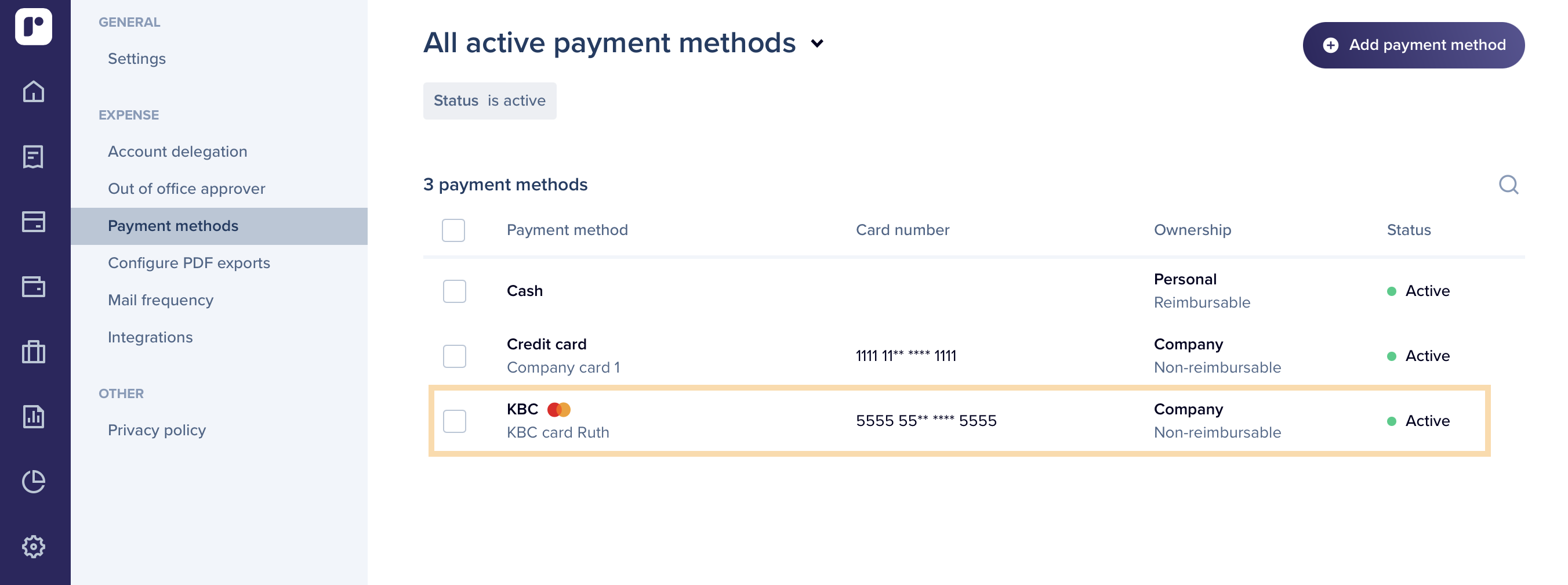Open the Privacy policy link
The image size is (1568, 585).
coord(157,429)
